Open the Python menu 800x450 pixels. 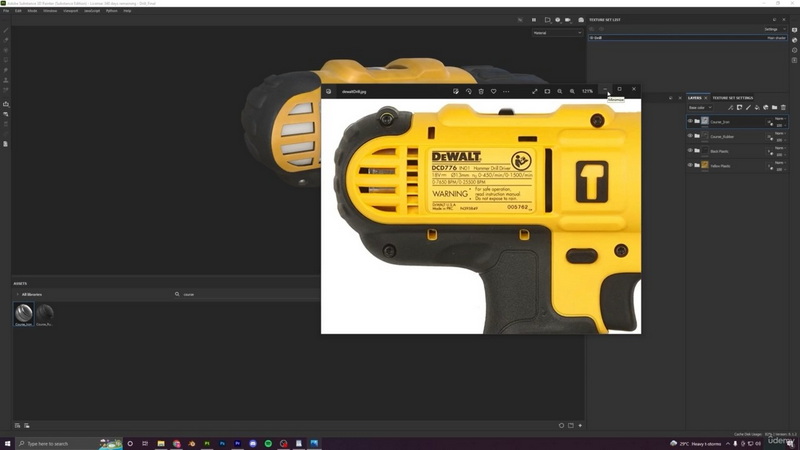[x=111, y=11]
